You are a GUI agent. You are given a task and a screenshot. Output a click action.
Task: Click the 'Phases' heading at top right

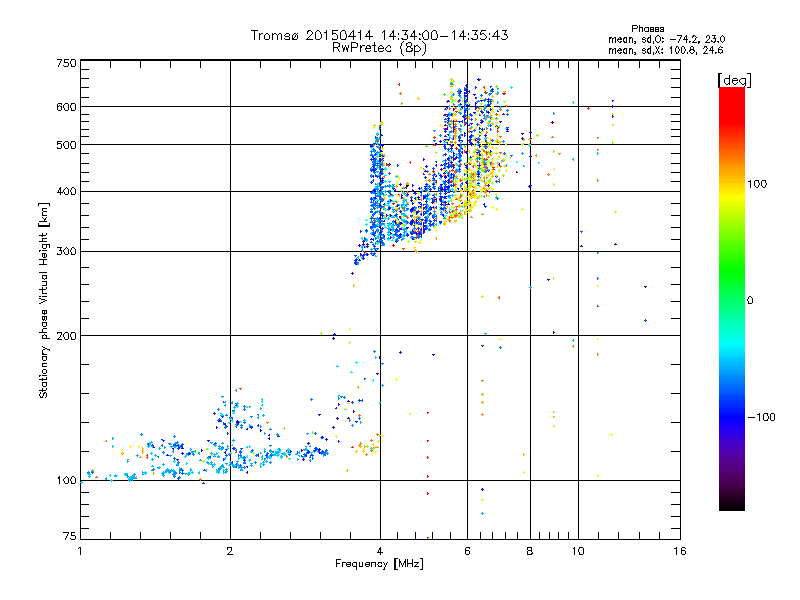tap(647, 29)
